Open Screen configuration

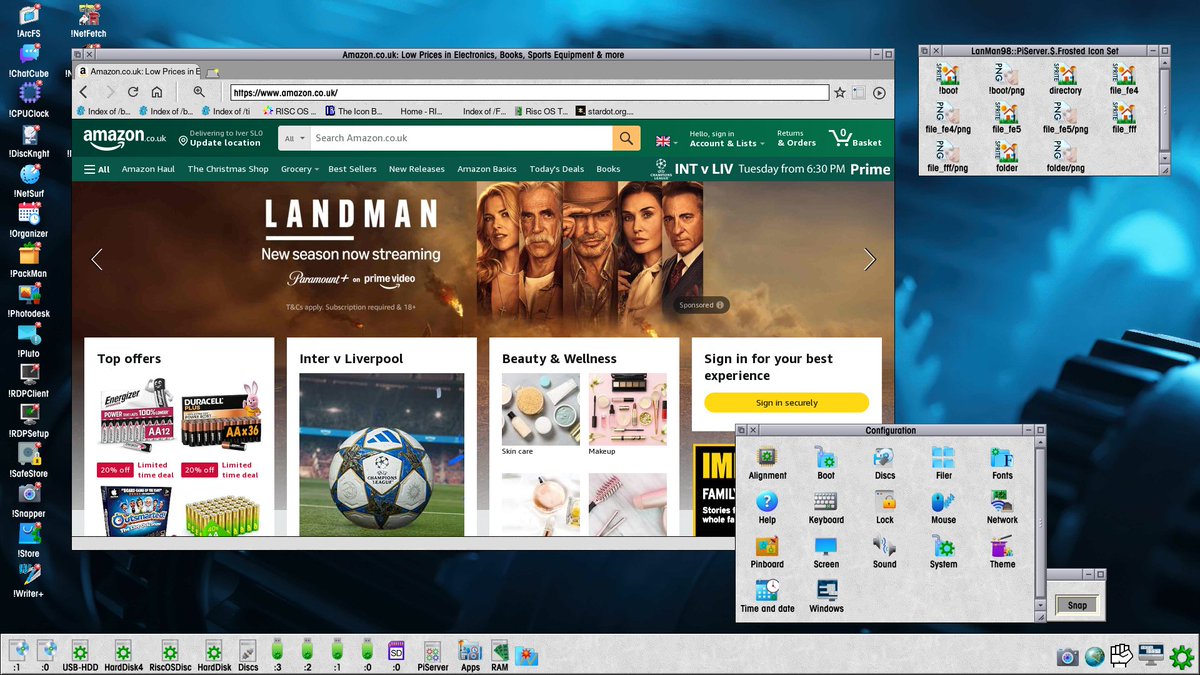tap(825, 551)
